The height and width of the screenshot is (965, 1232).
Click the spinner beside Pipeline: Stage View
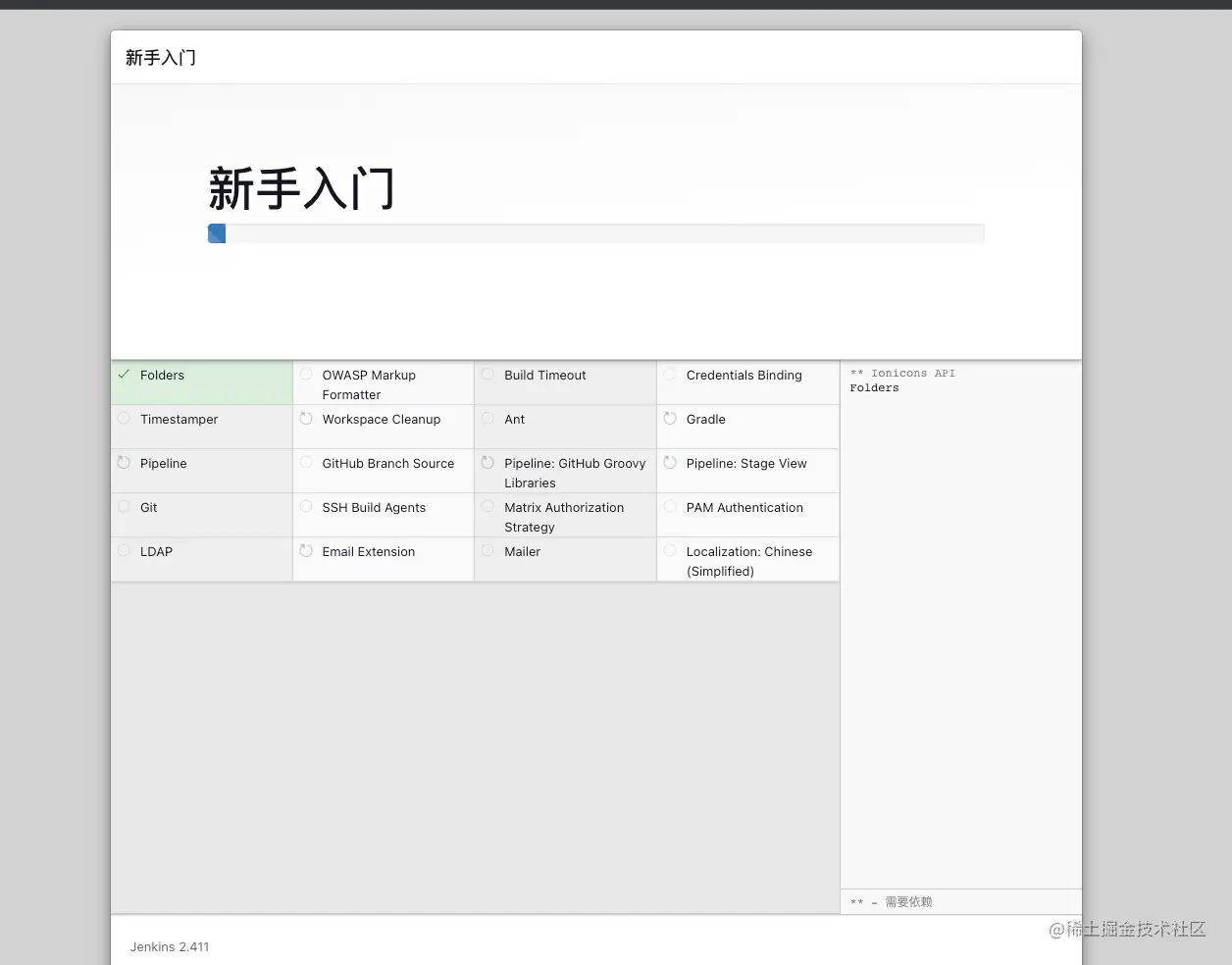[x=670, y=462]
